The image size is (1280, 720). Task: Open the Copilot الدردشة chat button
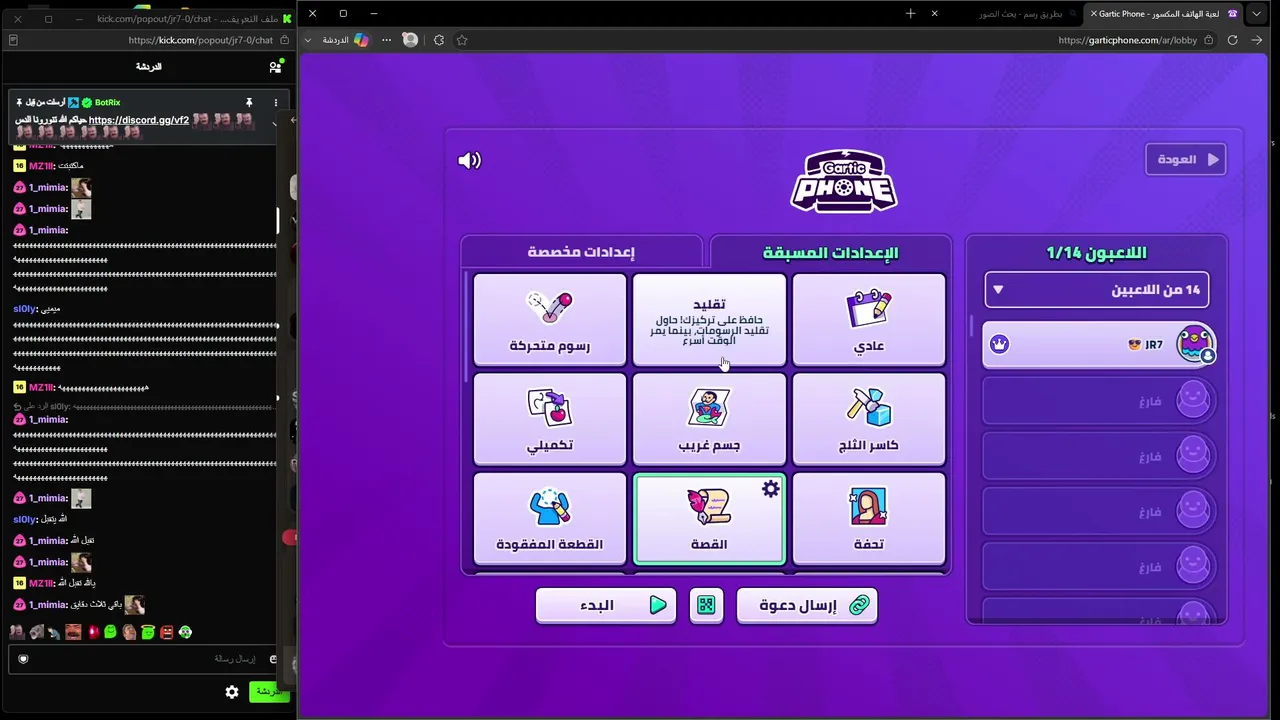[x=345, y=40]
